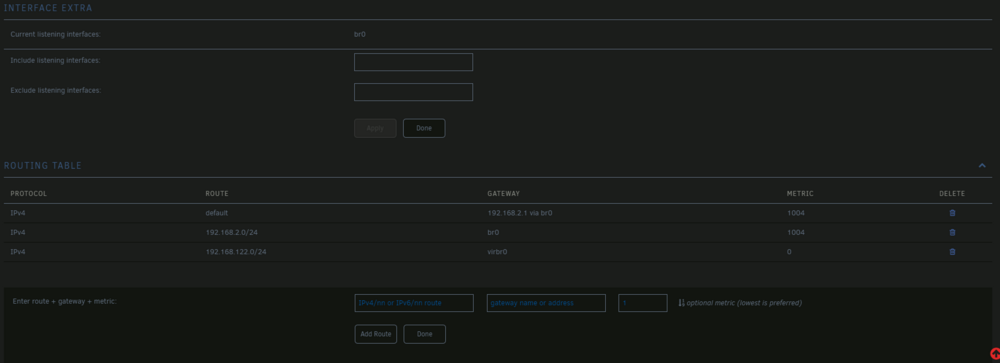Select the 'default' route cell
The height and width of the screenshot is (363, 1000).
pyautogui.click(x=217, y=213)
